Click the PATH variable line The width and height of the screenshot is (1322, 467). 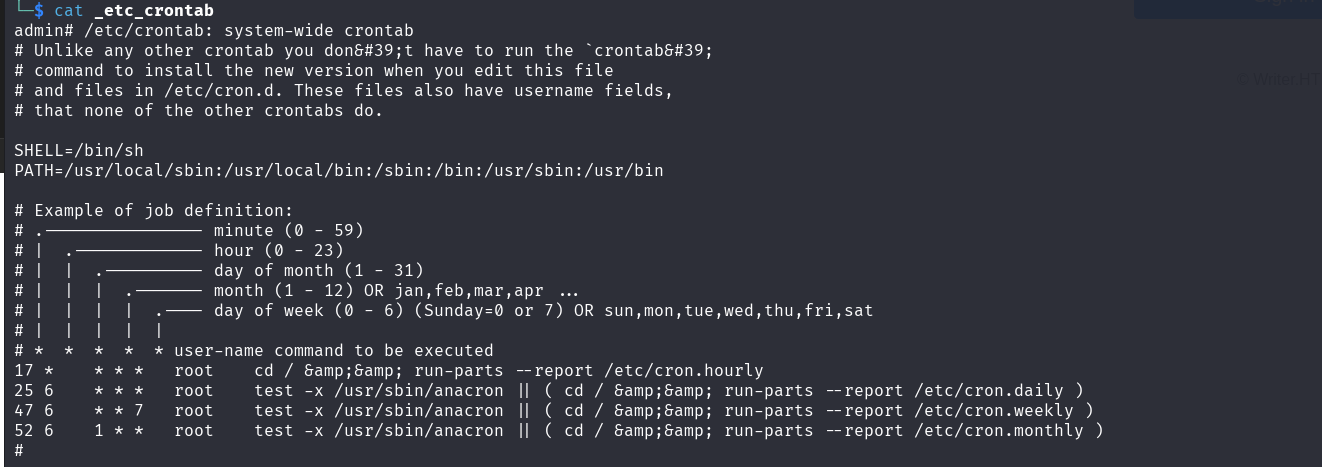click(x=338, y=170)
